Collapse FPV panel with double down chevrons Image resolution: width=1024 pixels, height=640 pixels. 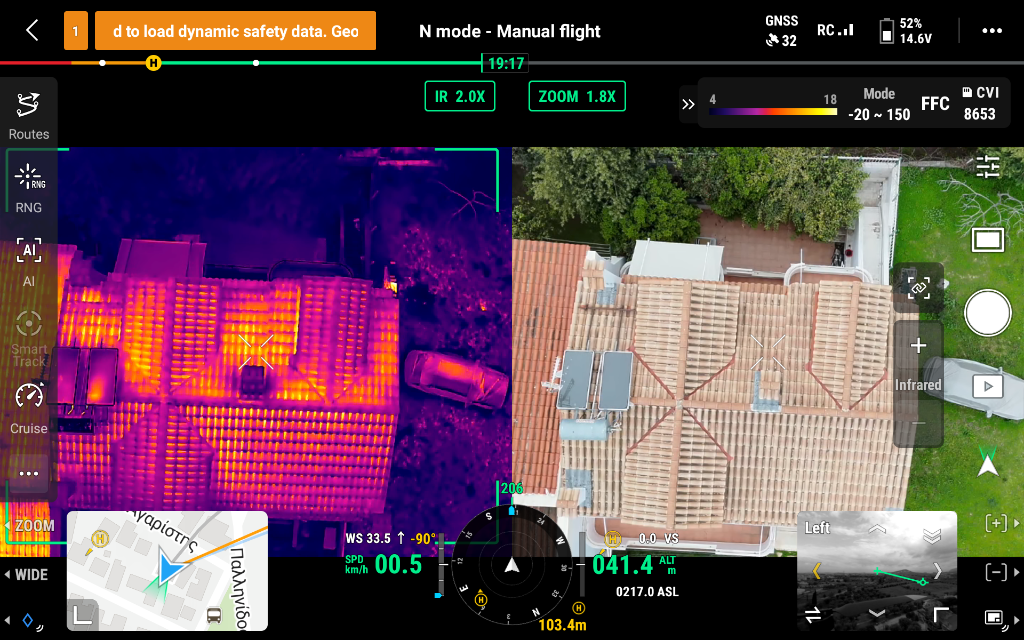(x=932, y=536)
